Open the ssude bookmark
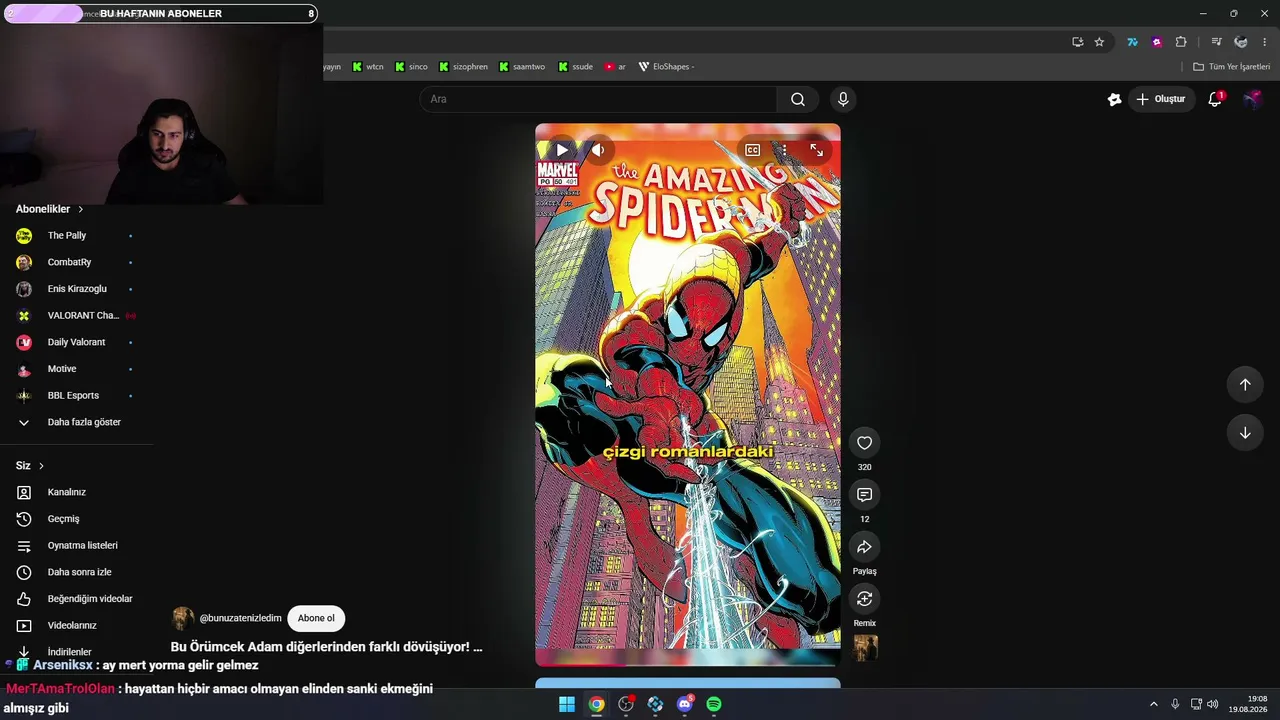1280x720 pixels. point(576,67)
